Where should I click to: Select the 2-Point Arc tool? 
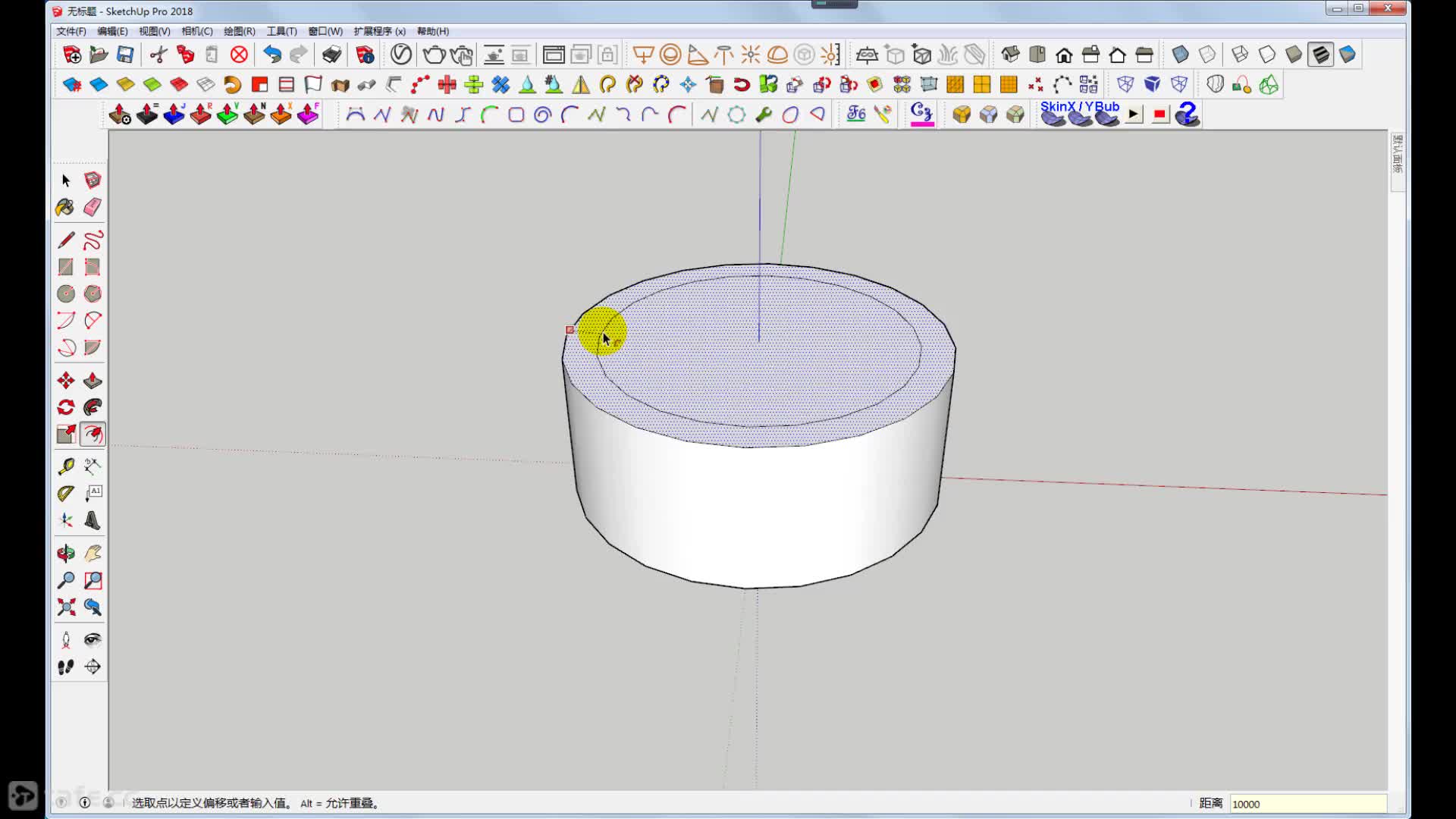point(93,320)
